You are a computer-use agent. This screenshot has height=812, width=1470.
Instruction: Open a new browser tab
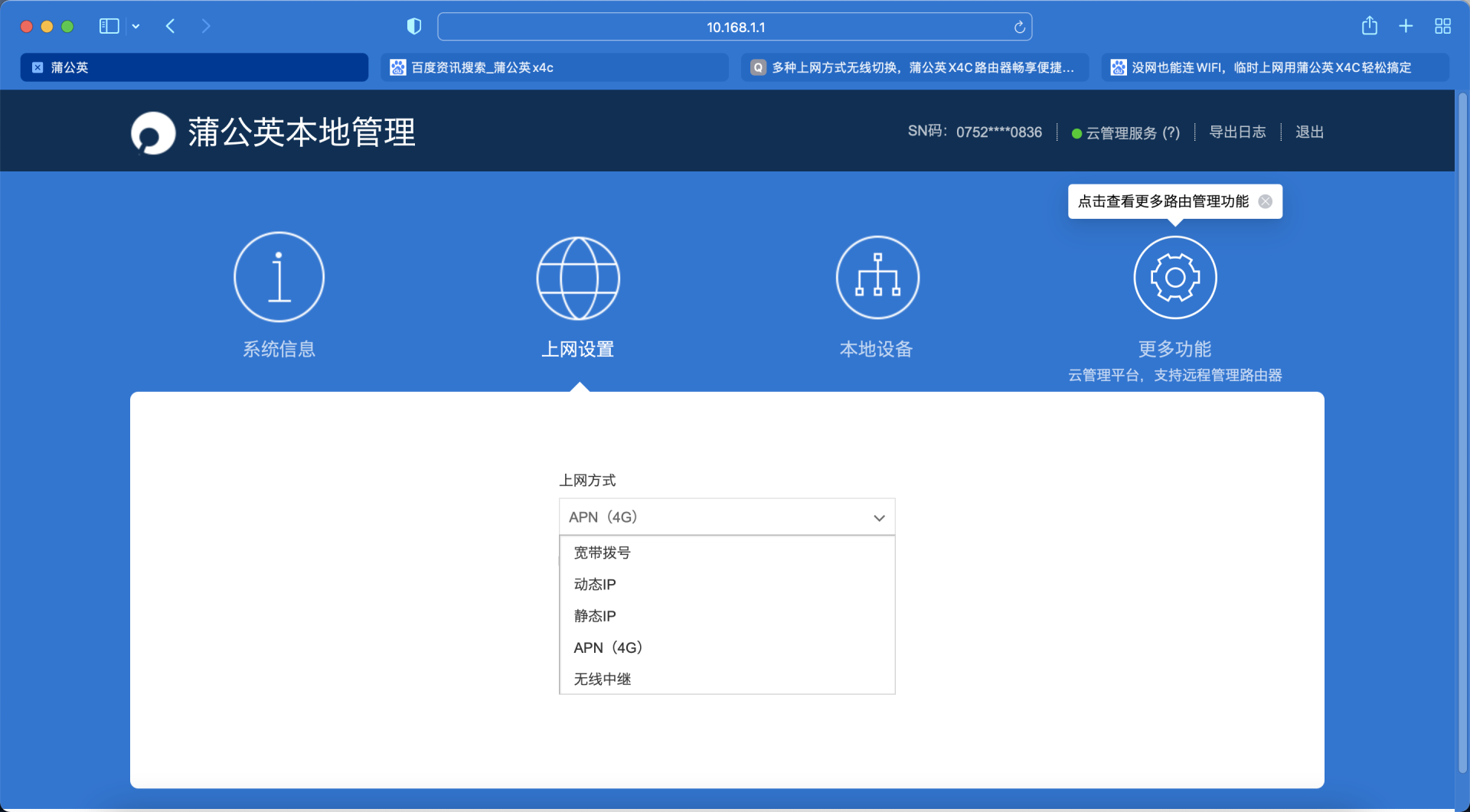pos(1406,26)
